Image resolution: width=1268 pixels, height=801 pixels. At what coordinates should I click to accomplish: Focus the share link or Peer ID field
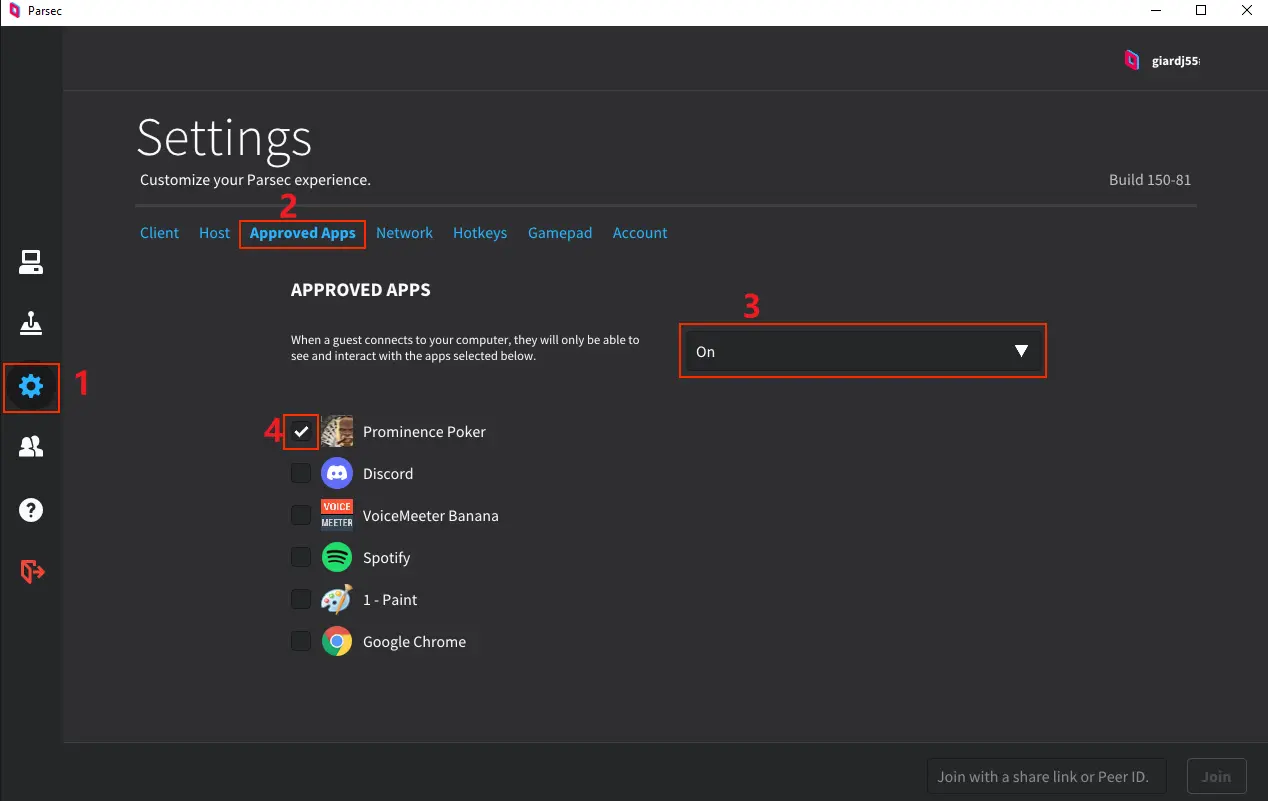tap(1050, 776)
